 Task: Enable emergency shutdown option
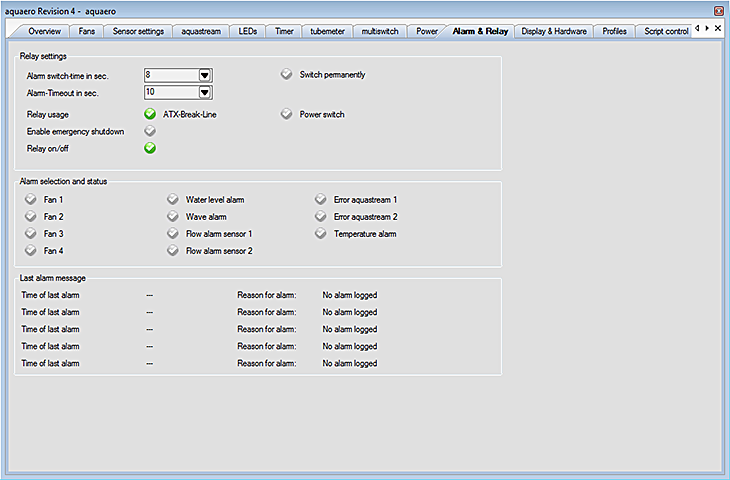[150, 131]
